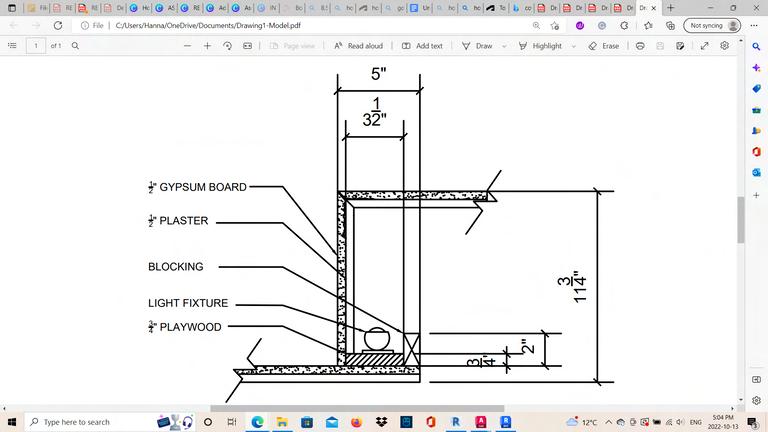Open the sidebar settings gear at bottom
This screenshot has height=432, width=768.
[756, 400]
